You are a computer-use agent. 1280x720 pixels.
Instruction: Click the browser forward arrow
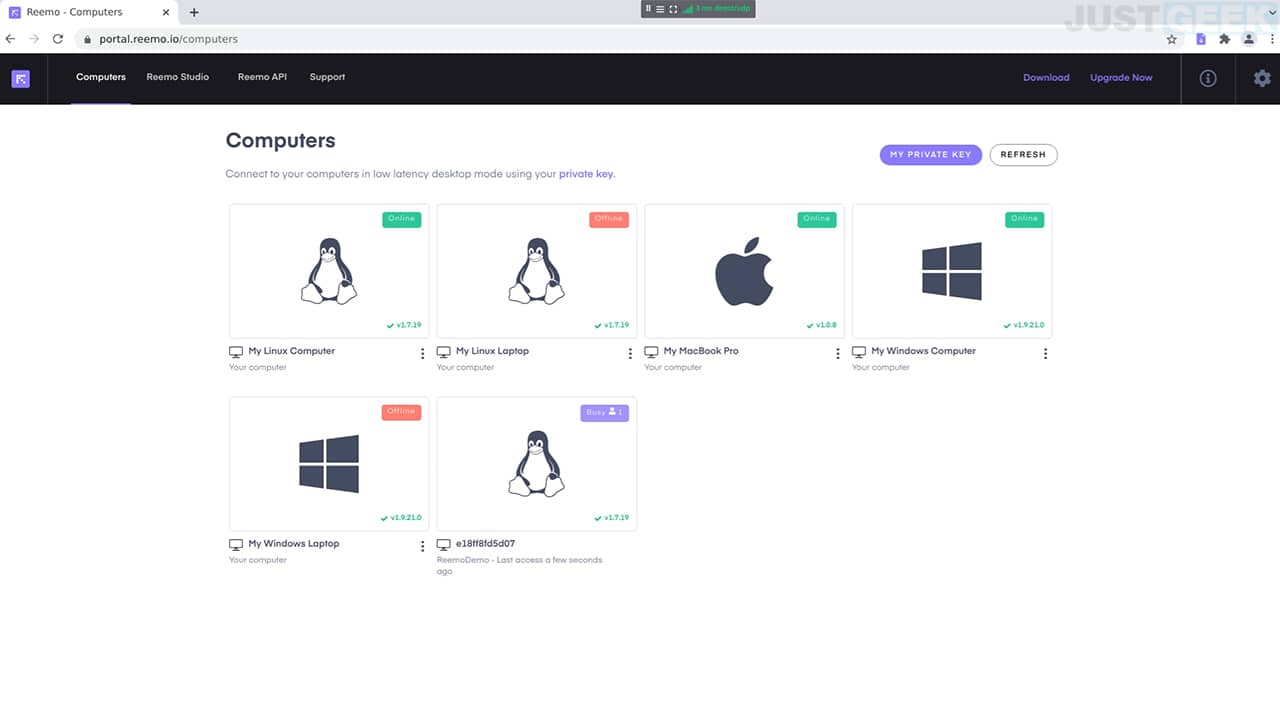coord(34,39)
